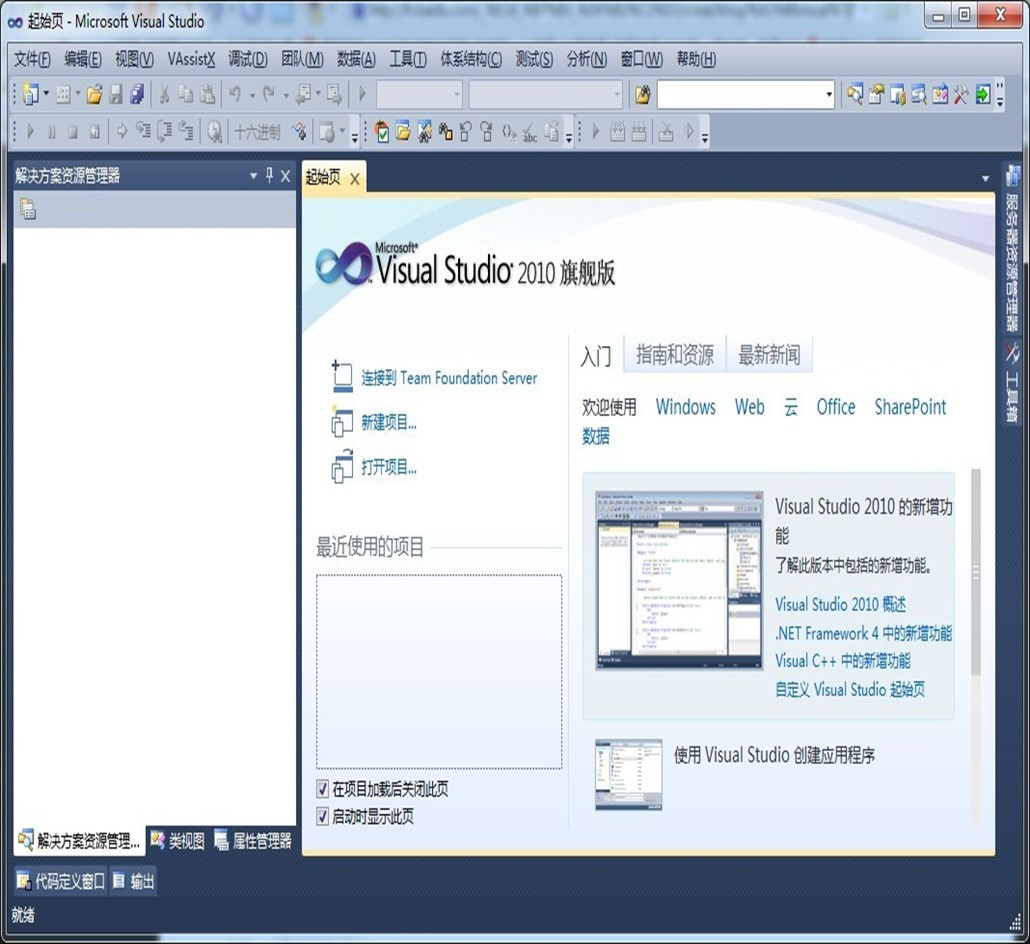
Task: Open the Undo history dropdown arrow
Action: coord(252,95)
